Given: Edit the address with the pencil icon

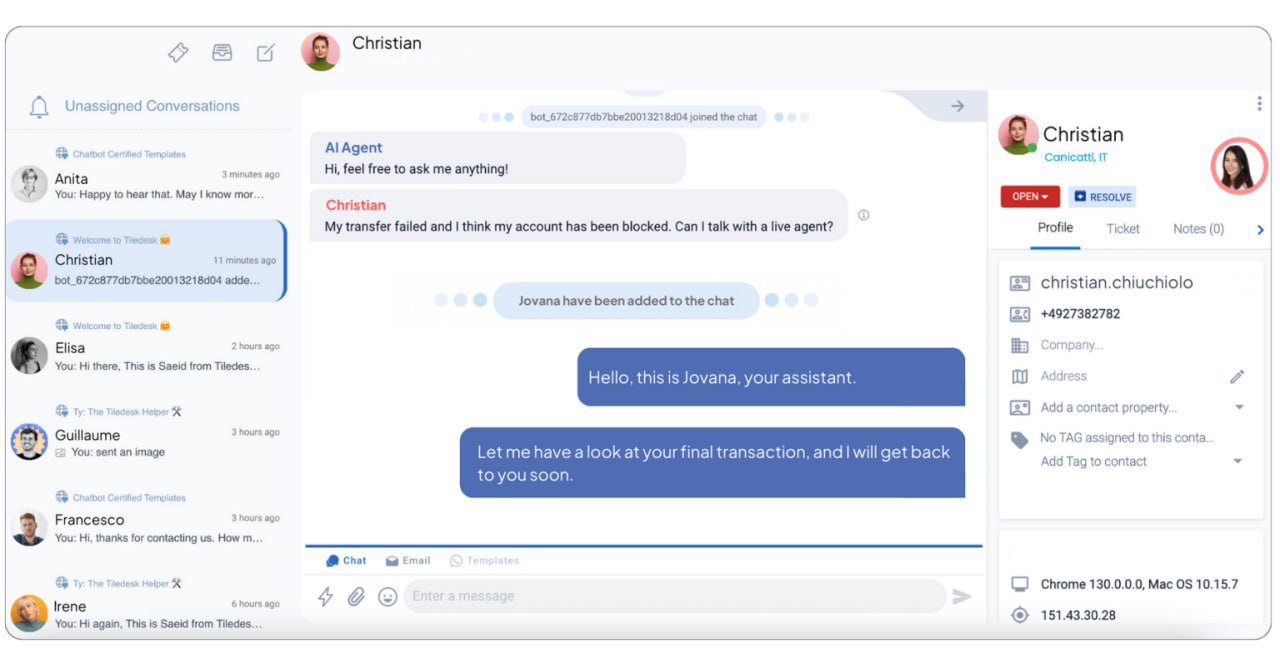Looking at the screenshot, I should coord(1237,377).
